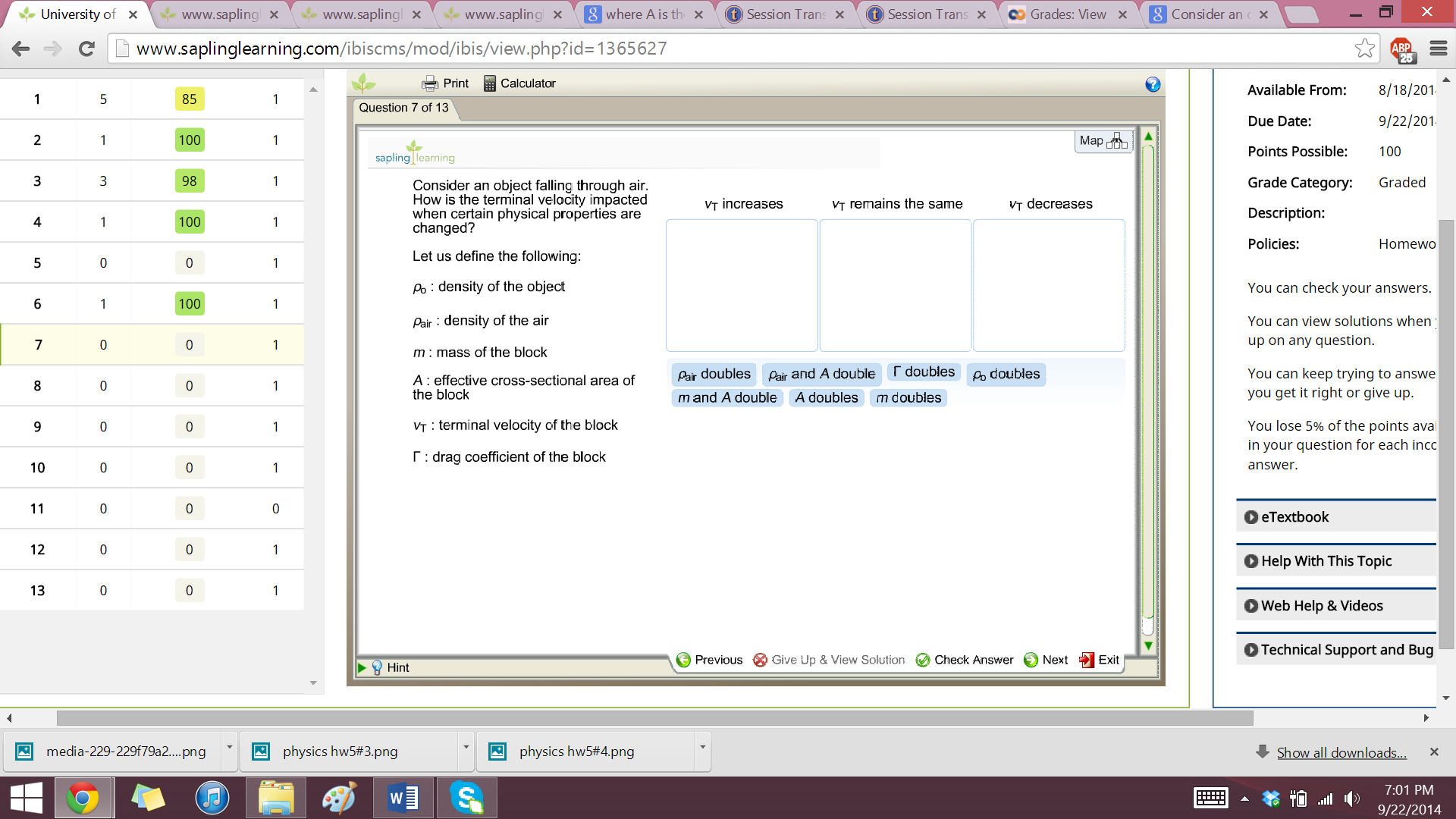Click the page horizontal scrollbar
This screenshot has width=1456, height=819.
coord(654,717)
